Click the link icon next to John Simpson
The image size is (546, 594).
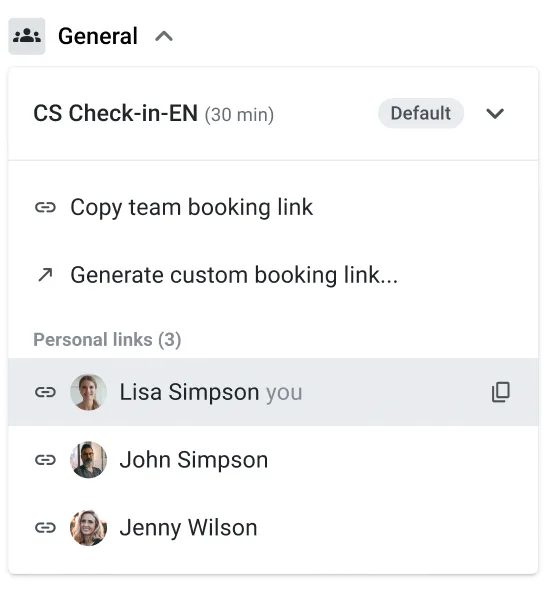[x=45, y=460]
